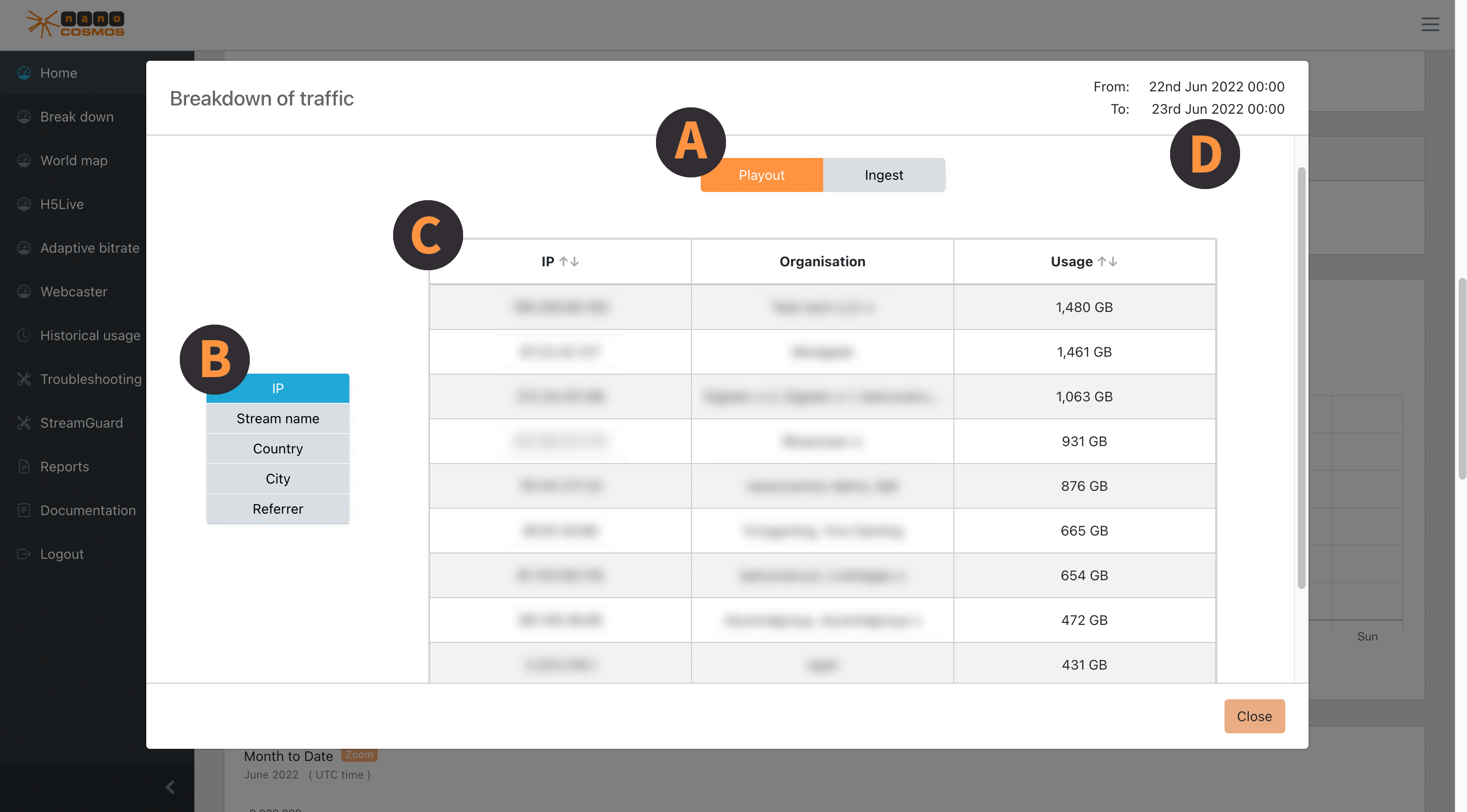This screenshot has width=1467, height=812.
Task: Click the Home dashboard icon
Action: (x=24, y=73)
